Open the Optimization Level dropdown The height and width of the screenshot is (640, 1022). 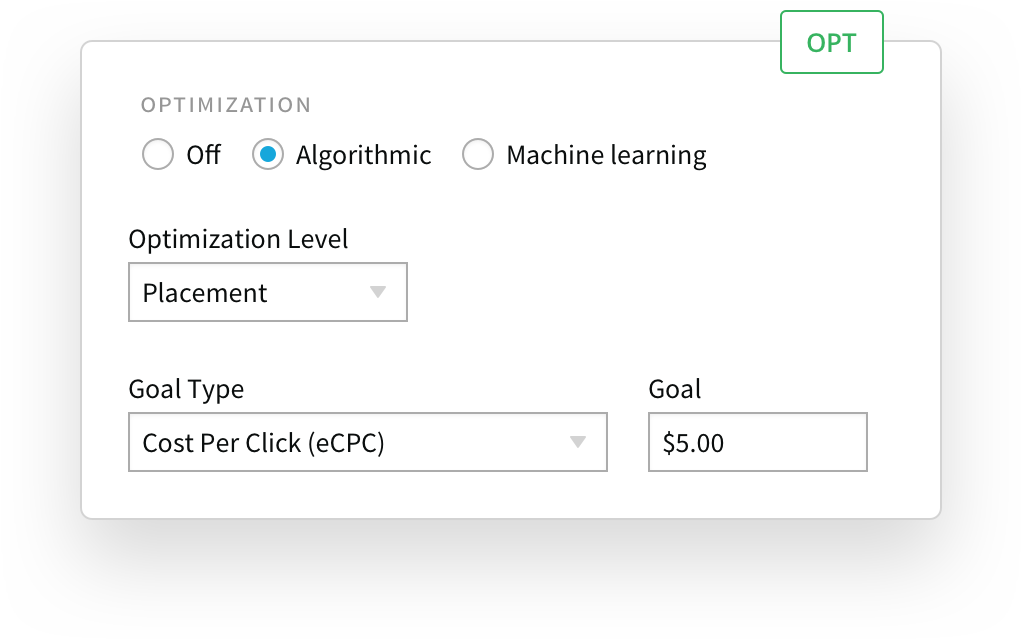click(x=268, y=292)
